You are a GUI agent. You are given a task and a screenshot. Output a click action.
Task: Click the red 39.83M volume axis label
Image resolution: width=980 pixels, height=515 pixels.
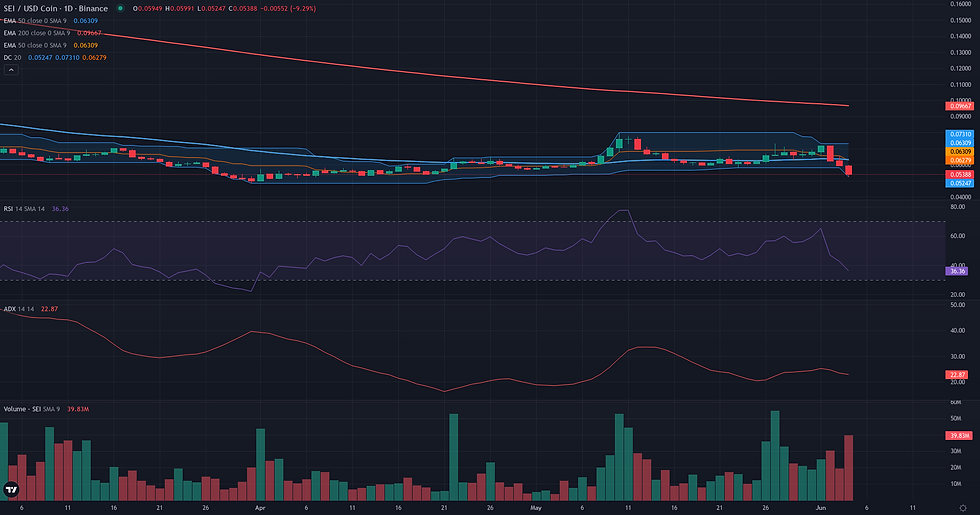[x=959, y=435]
